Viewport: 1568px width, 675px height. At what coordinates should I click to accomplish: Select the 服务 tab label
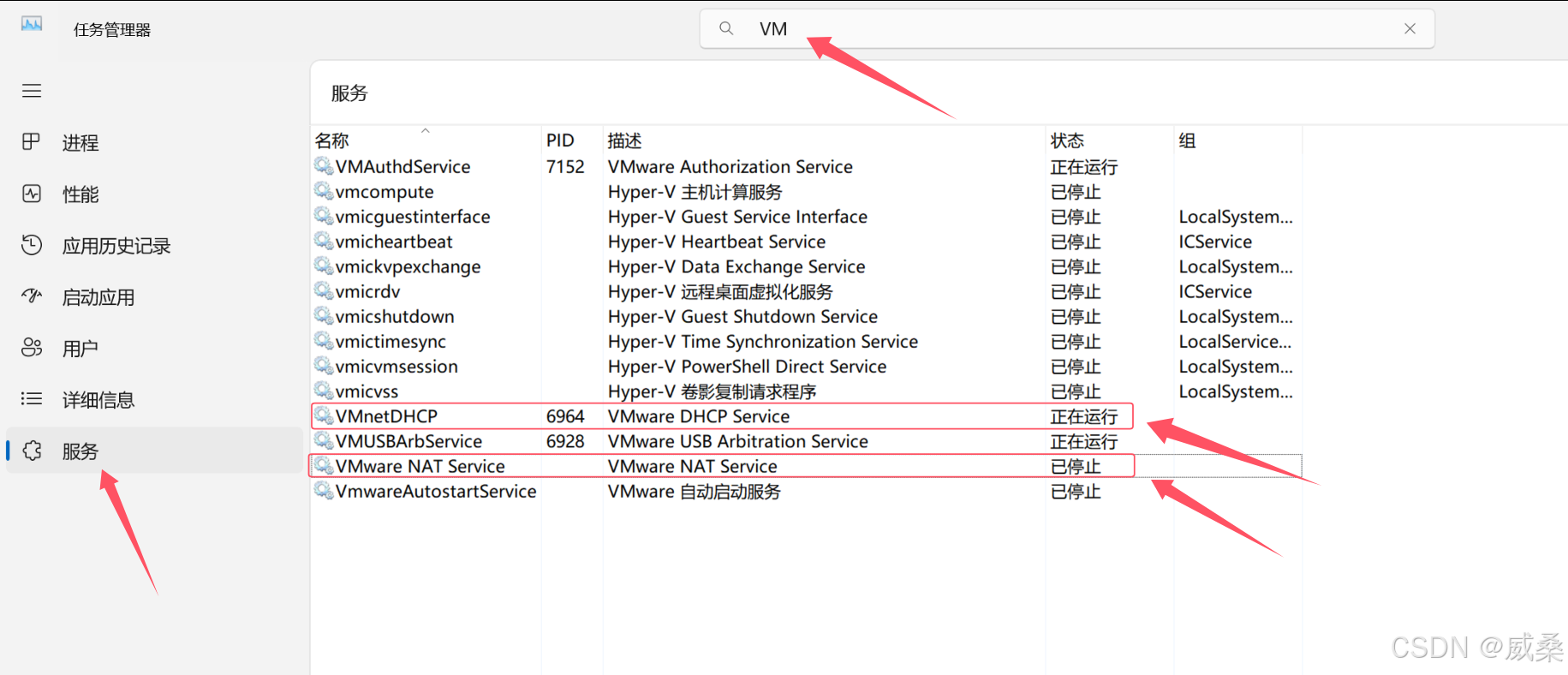coord(80,451)
